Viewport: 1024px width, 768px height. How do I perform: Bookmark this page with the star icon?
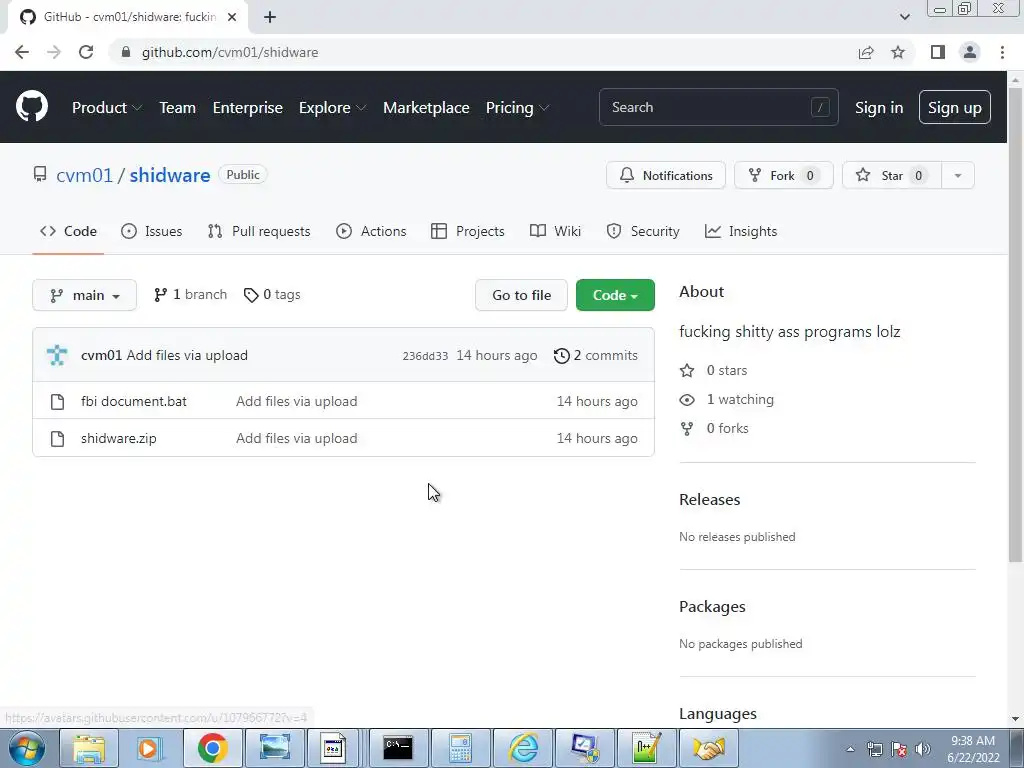coord(898,52)
